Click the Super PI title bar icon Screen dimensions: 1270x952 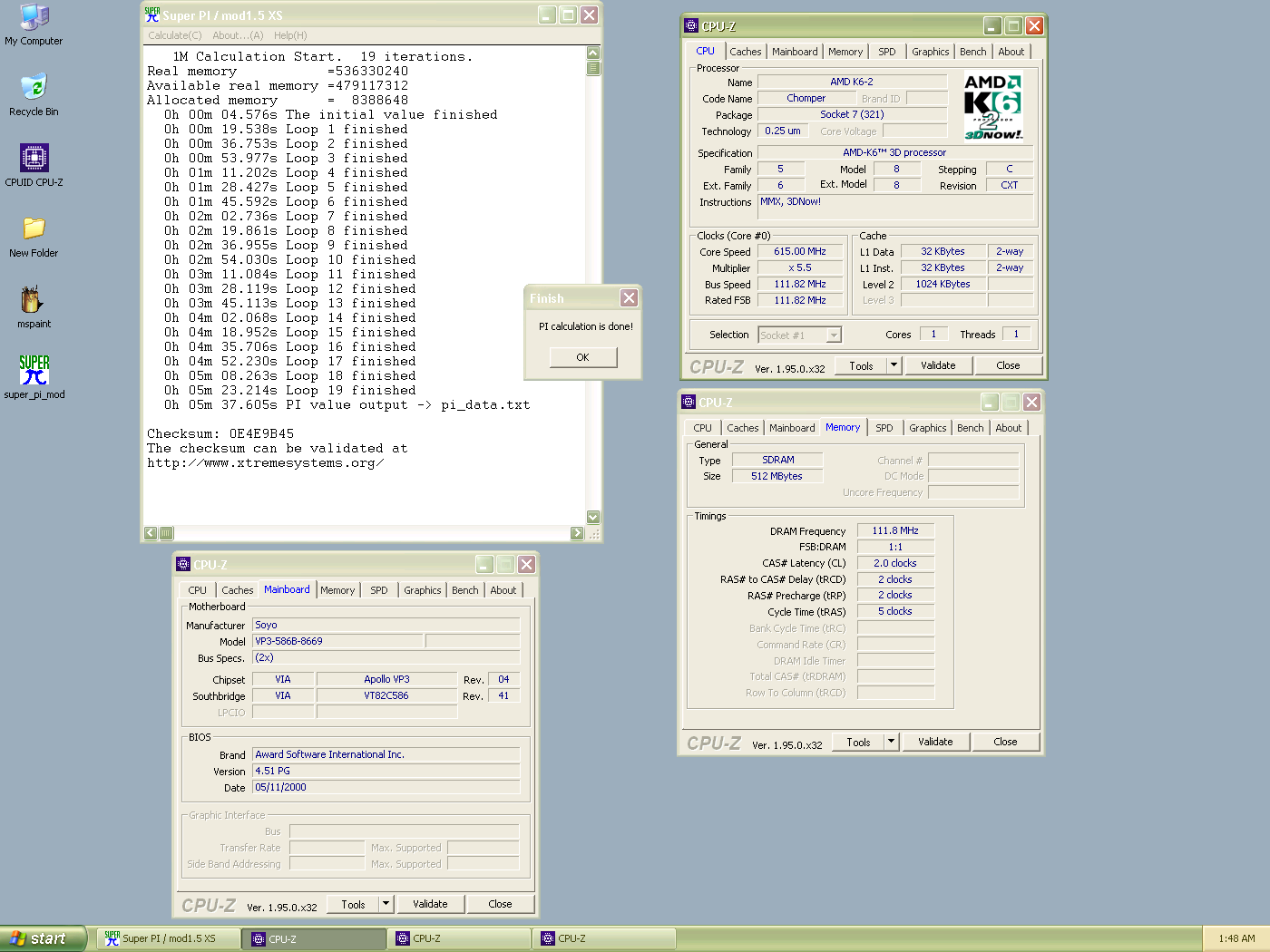pyautogui.click(x=152, y=15)
